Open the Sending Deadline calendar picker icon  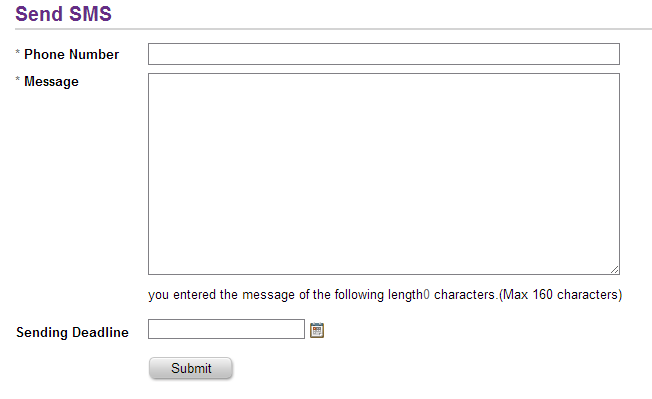[x=317, y=330]
